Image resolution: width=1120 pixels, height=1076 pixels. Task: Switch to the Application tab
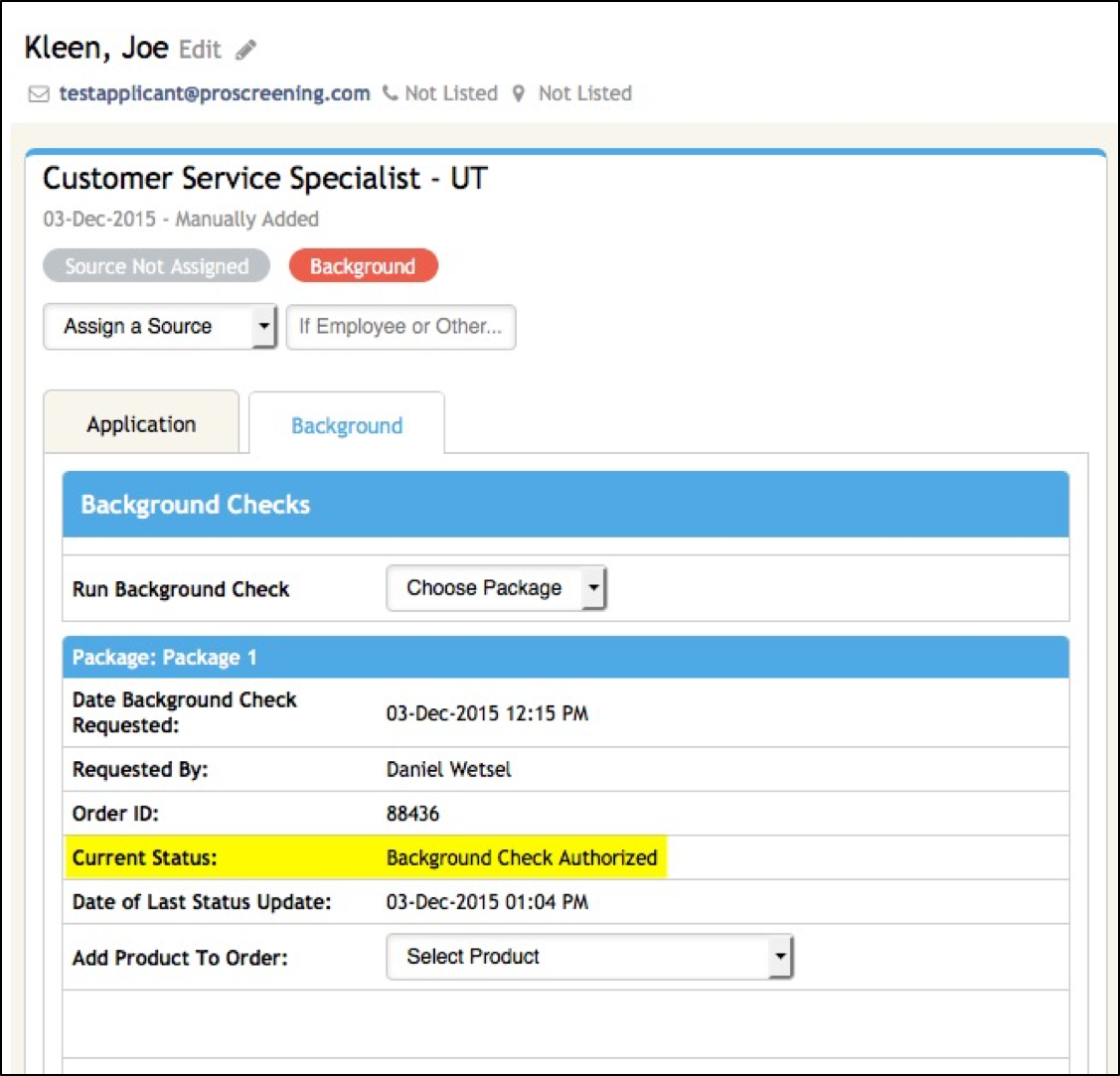click(141, 424)
